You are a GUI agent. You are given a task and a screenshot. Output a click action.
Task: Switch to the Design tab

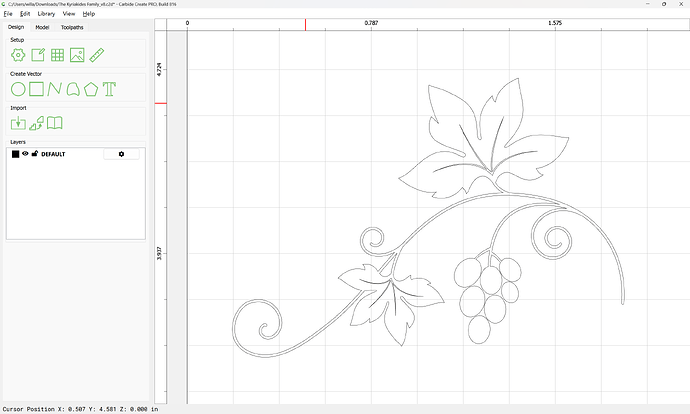click(x=16, y=27)
